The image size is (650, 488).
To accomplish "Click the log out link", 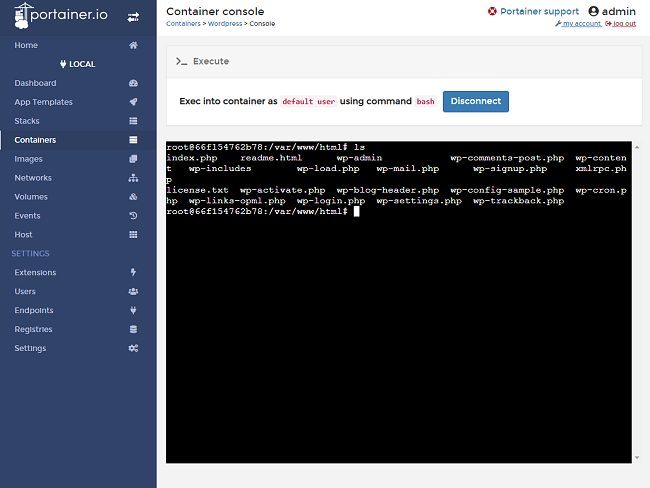I will (621, 24).
